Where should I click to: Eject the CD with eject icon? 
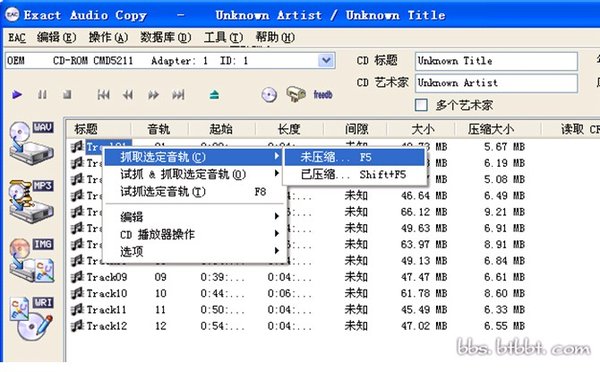[x=214, y=95]
